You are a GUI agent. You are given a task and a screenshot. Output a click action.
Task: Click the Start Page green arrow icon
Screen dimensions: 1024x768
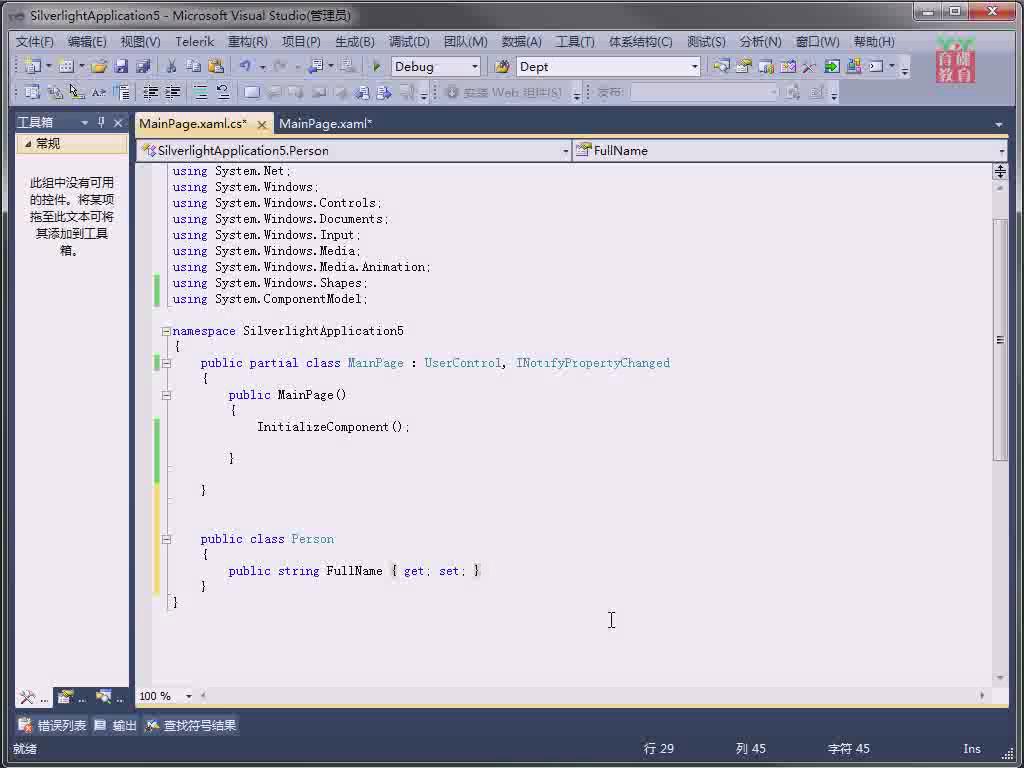click(x=831, y=66)
